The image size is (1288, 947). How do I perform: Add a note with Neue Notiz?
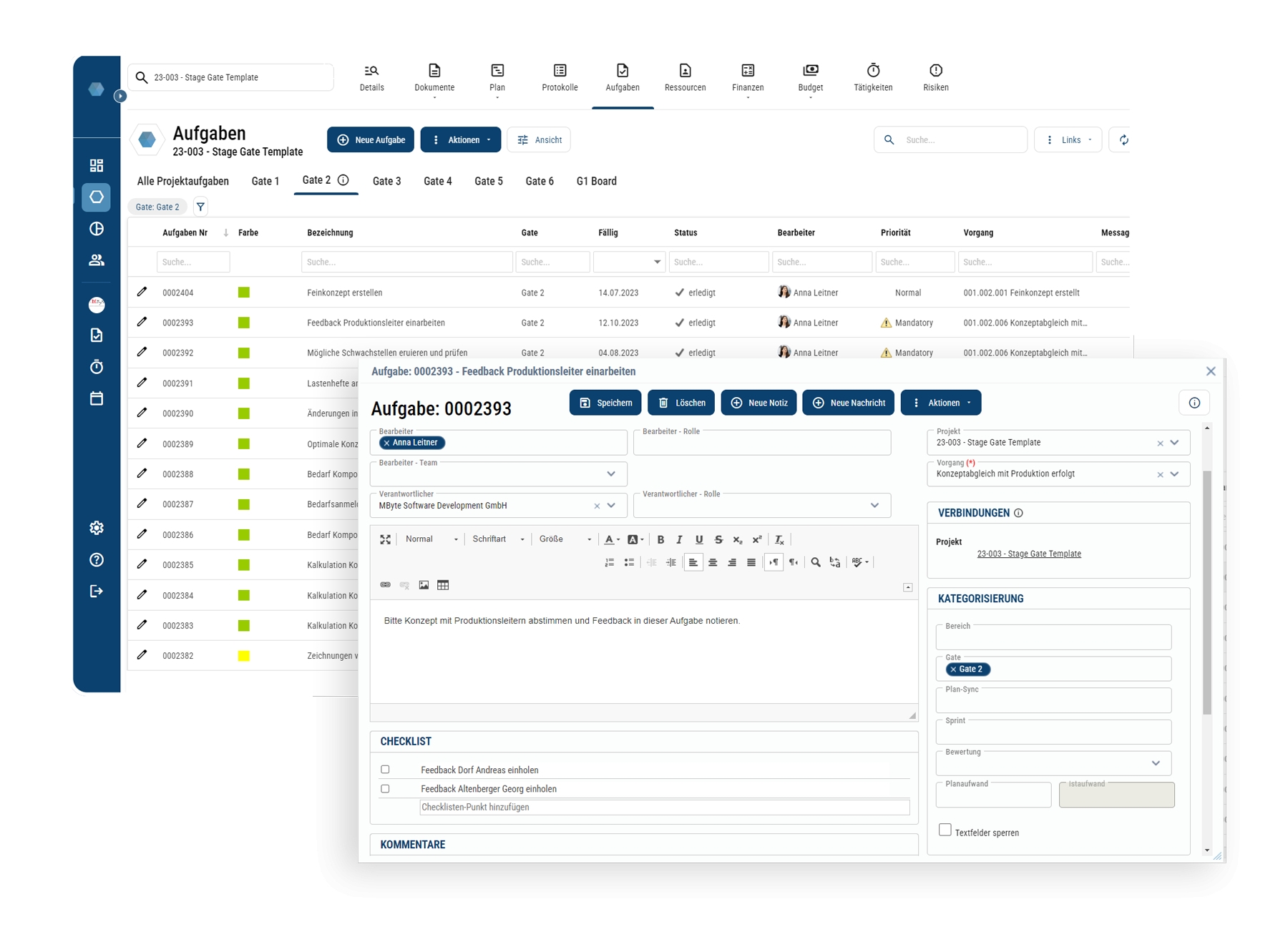point(758,403)
